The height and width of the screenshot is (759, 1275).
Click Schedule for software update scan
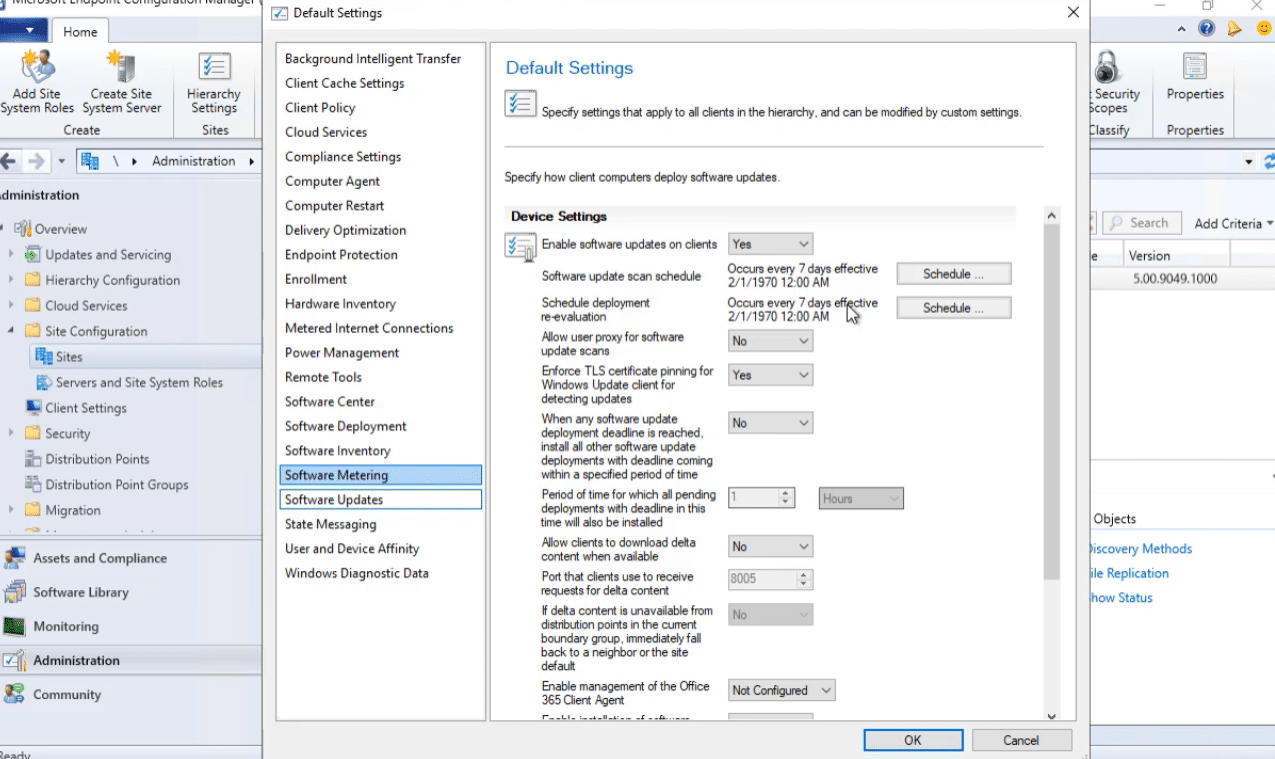tap(953, 274)
